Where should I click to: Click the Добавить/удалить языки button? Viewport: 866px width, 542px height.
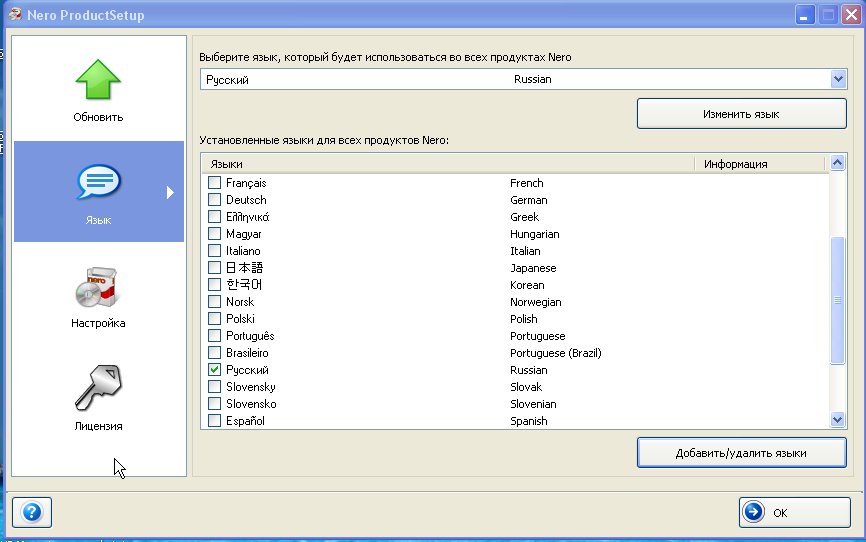(x=741, y=453)
